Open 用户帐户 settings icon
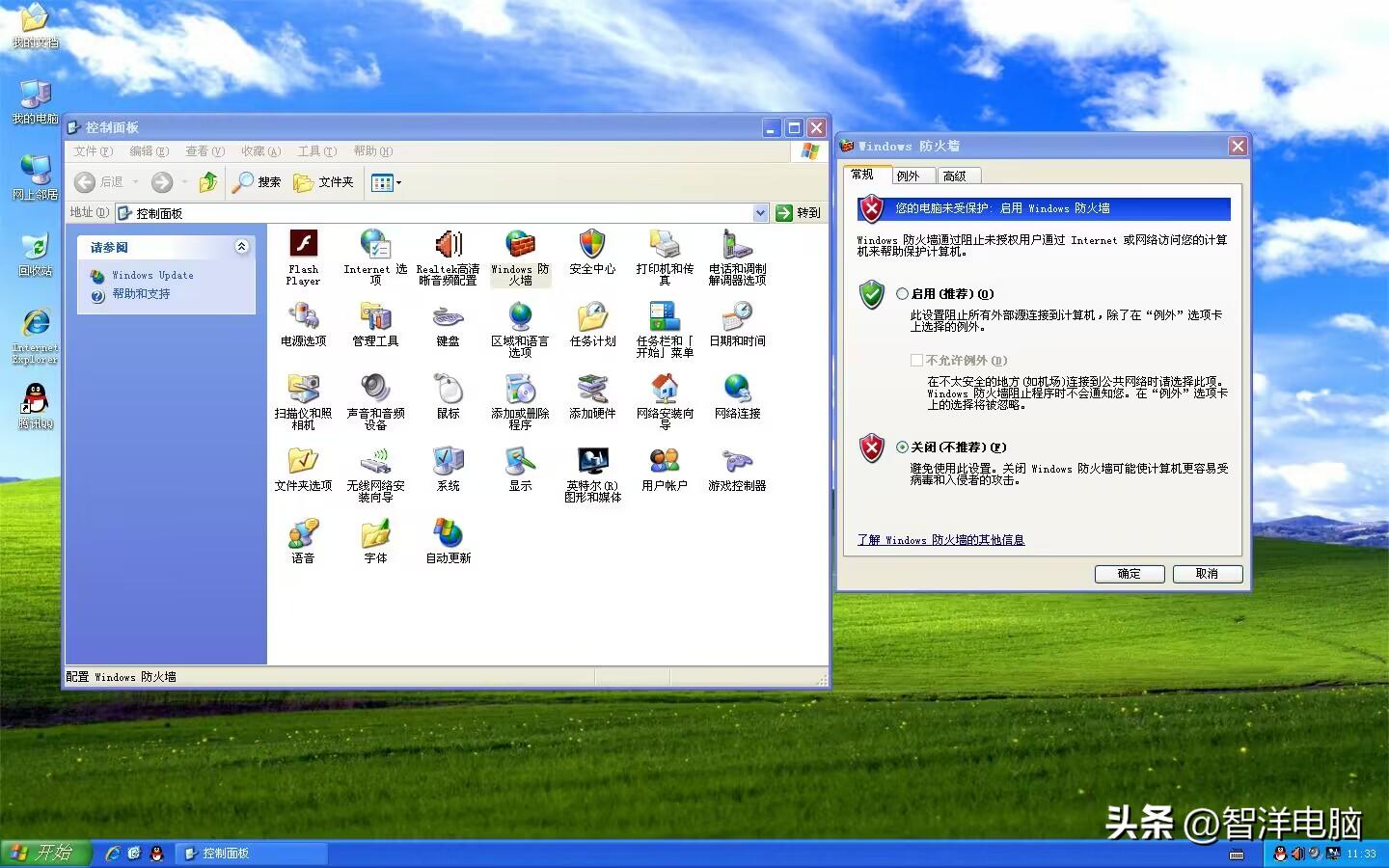Viewport: 1389px width, 868px height. 664,461
